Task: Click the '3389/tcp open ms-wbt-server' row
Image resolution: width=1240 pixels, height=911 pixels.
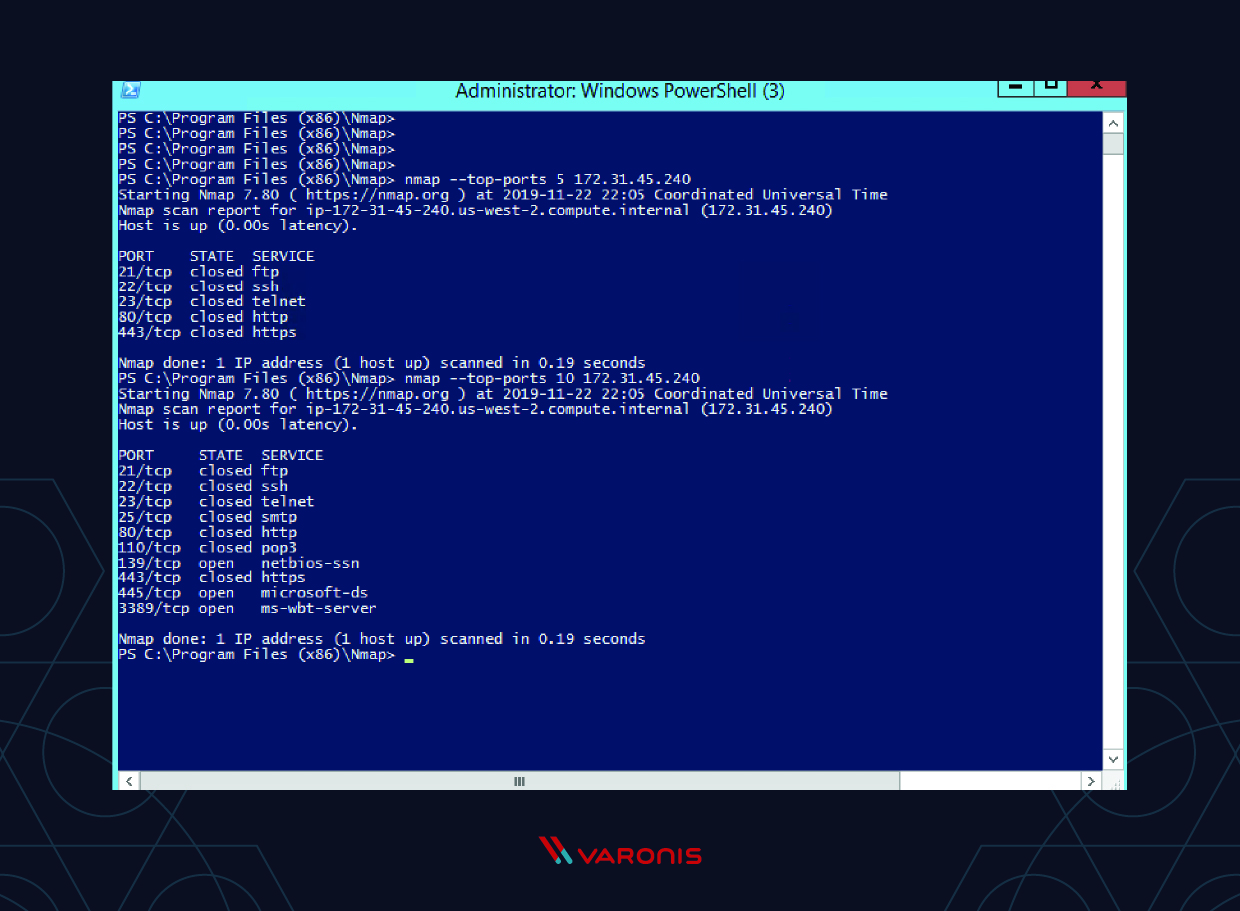Action: 247,609
